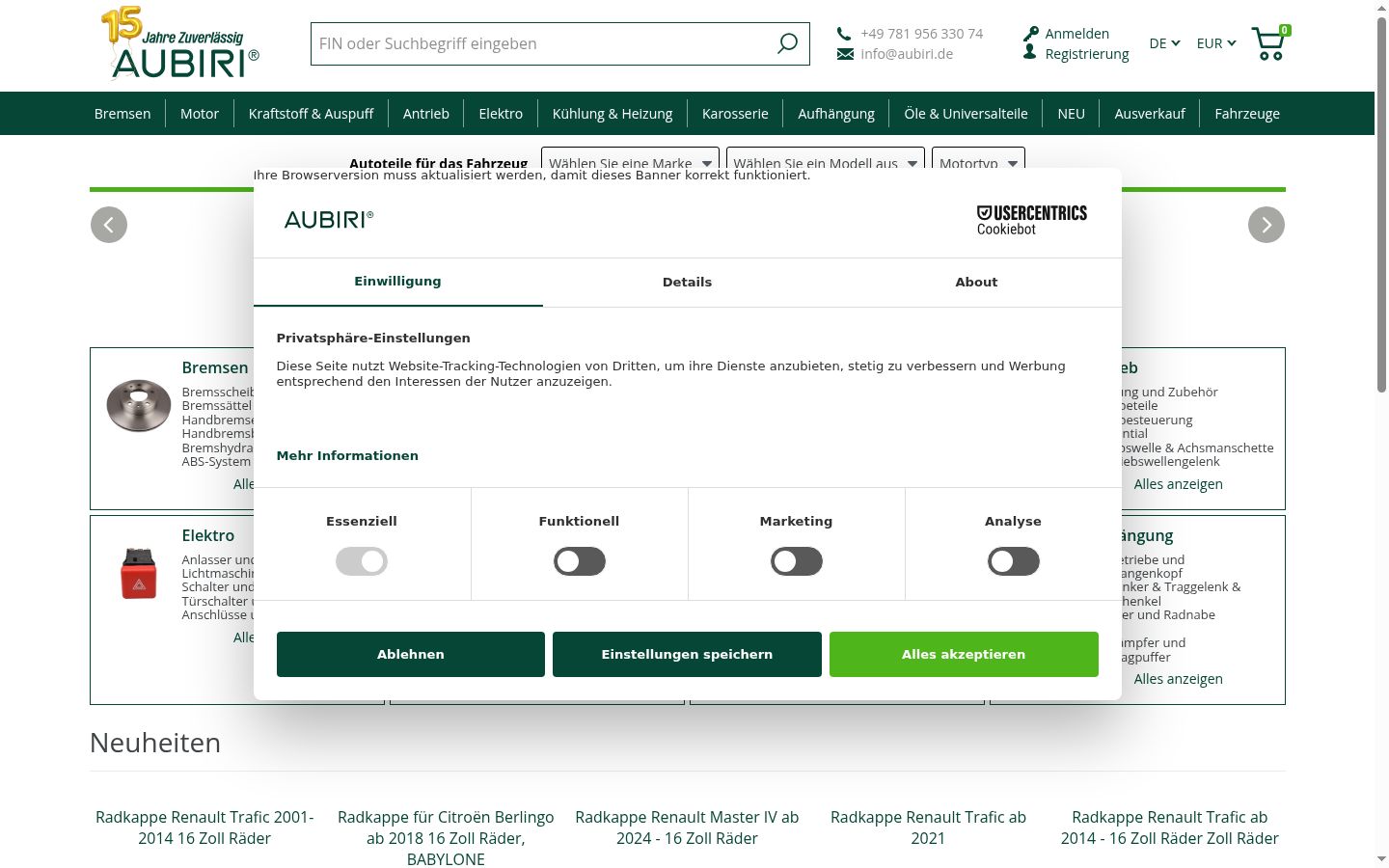1389x868 pixels.
Task: Open the Ausverkauf menu item
Action: point(1150,114)
